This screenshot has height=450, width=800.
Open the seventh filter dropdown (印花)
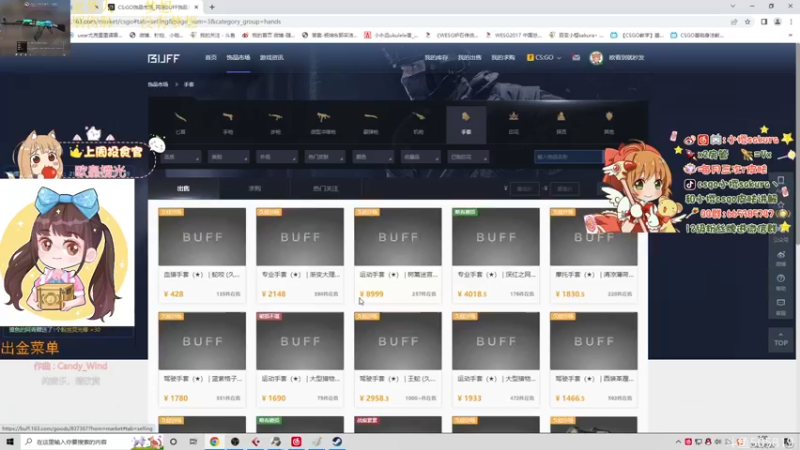(x=468, y=157)
